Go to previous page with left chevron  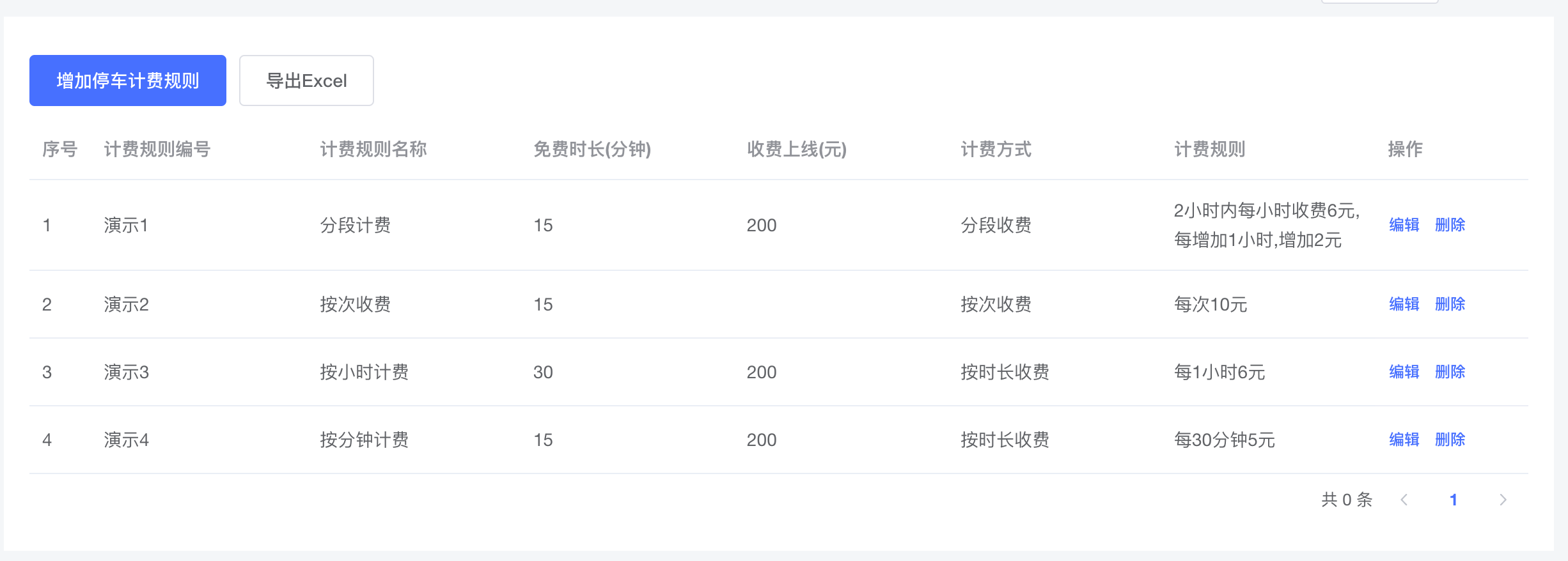click(1404, 500)
